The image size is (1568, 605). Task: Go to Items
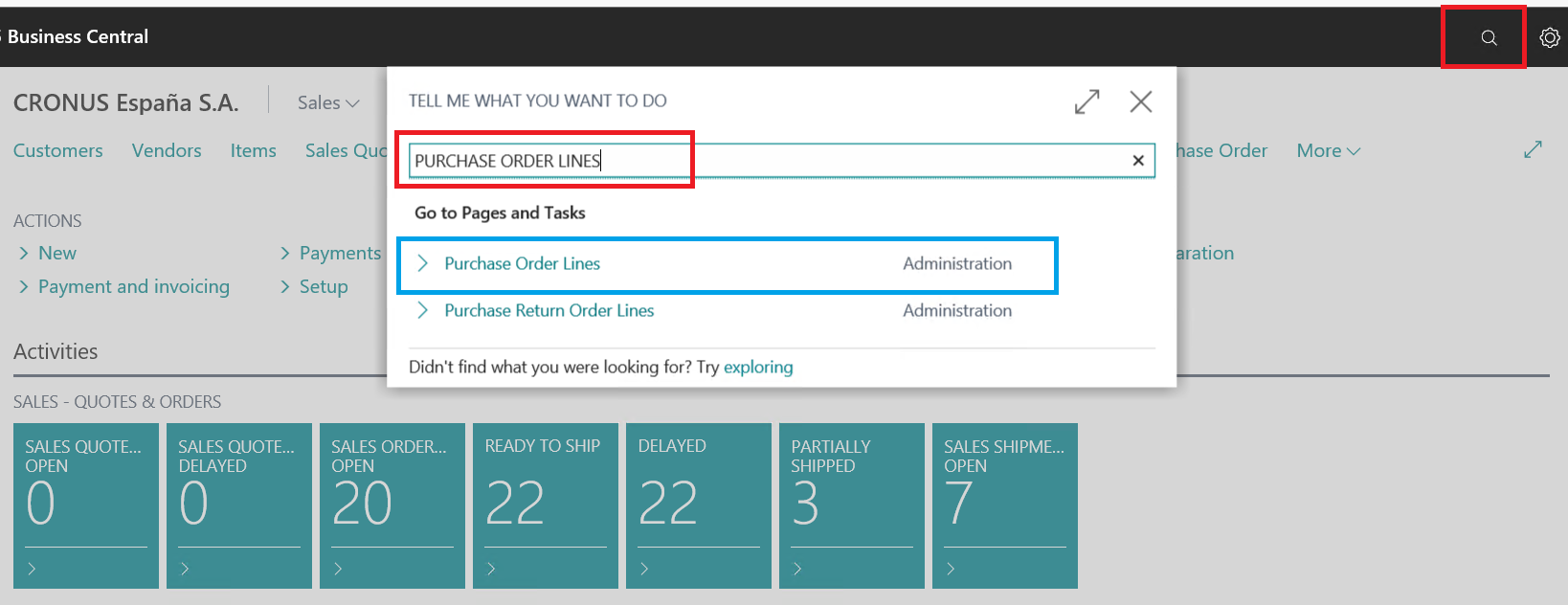tap(254, 150)
